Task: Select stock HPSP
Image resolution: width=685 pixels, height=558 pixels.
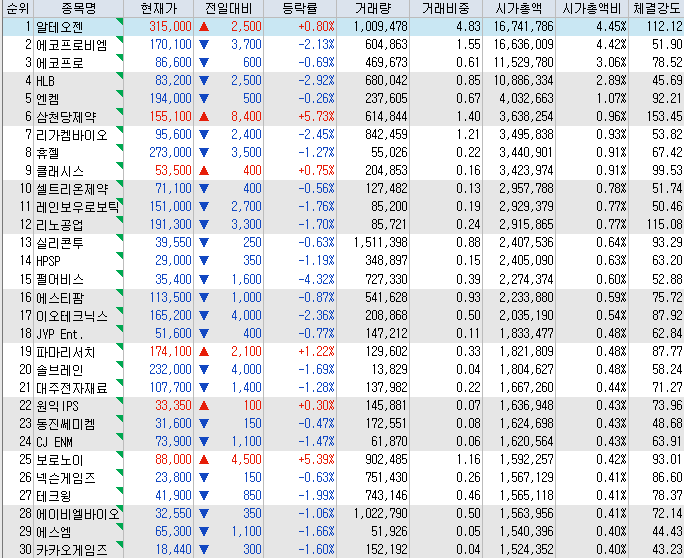Action: 48,261
